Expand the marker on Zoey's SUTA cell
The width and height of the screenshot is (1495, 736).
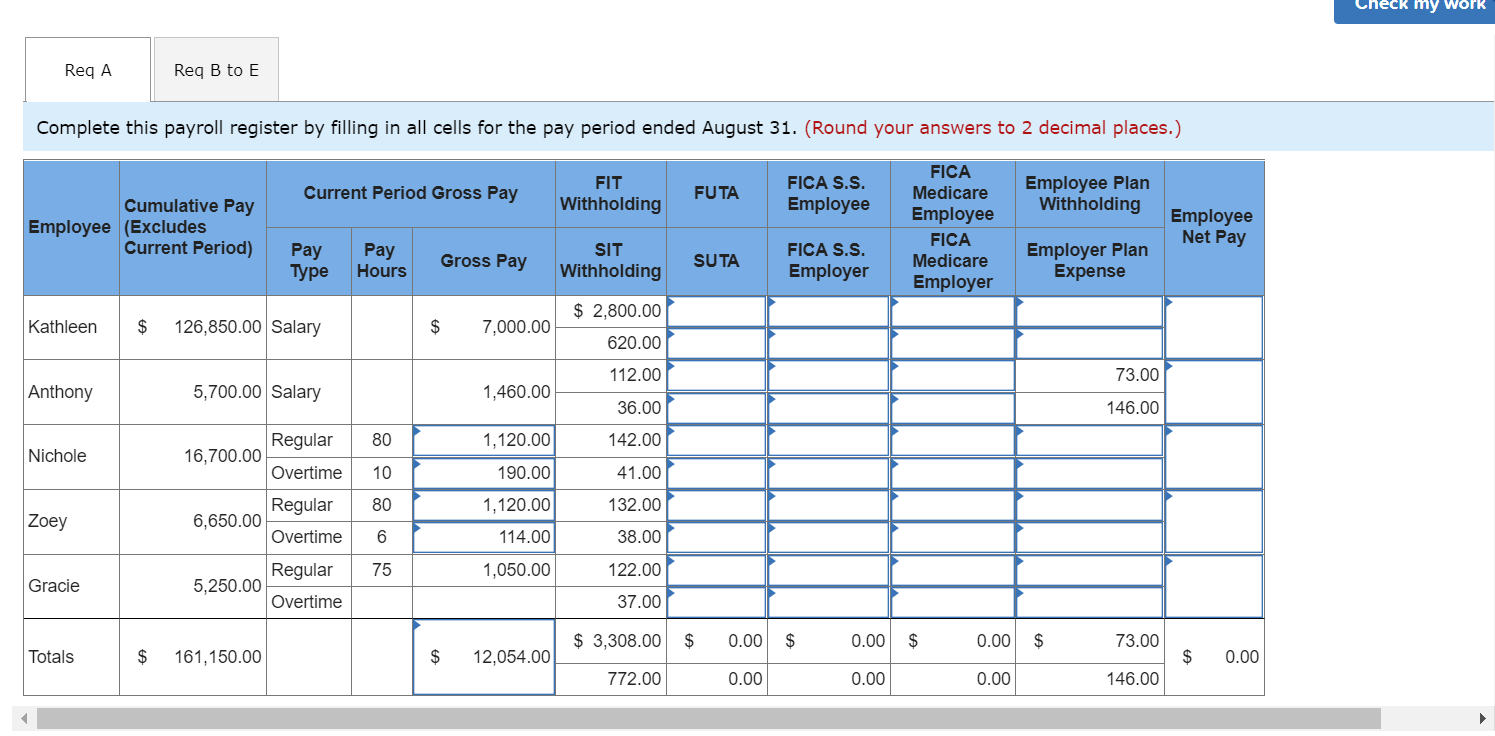coord(671,530)
